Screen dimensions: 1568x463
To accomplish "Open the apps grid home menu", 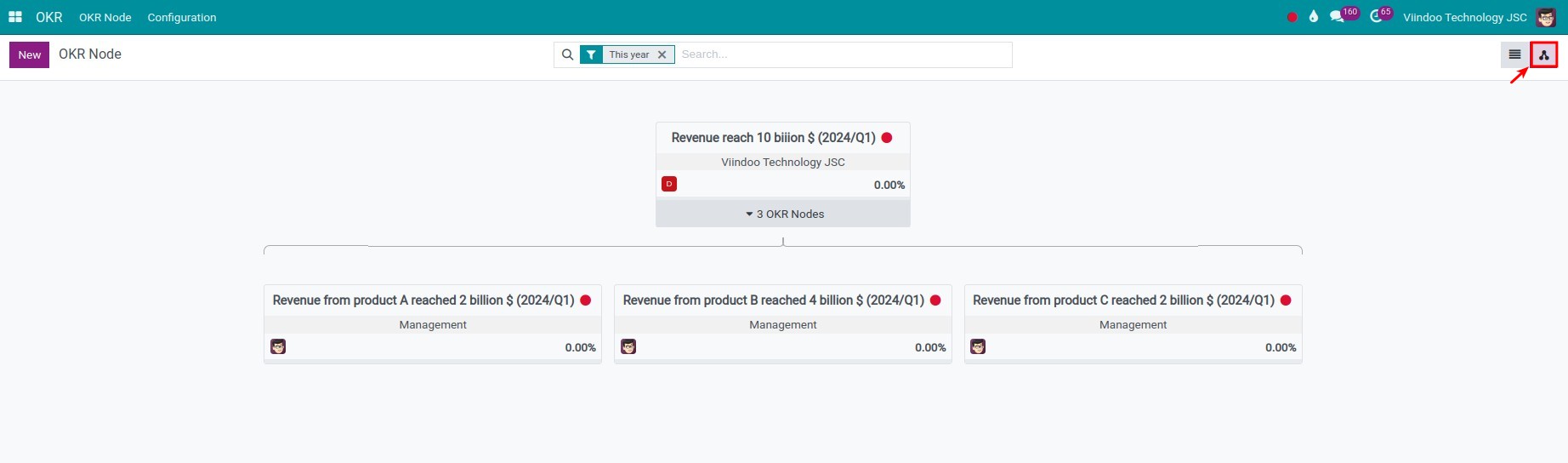I will click(x=15, y=17).
